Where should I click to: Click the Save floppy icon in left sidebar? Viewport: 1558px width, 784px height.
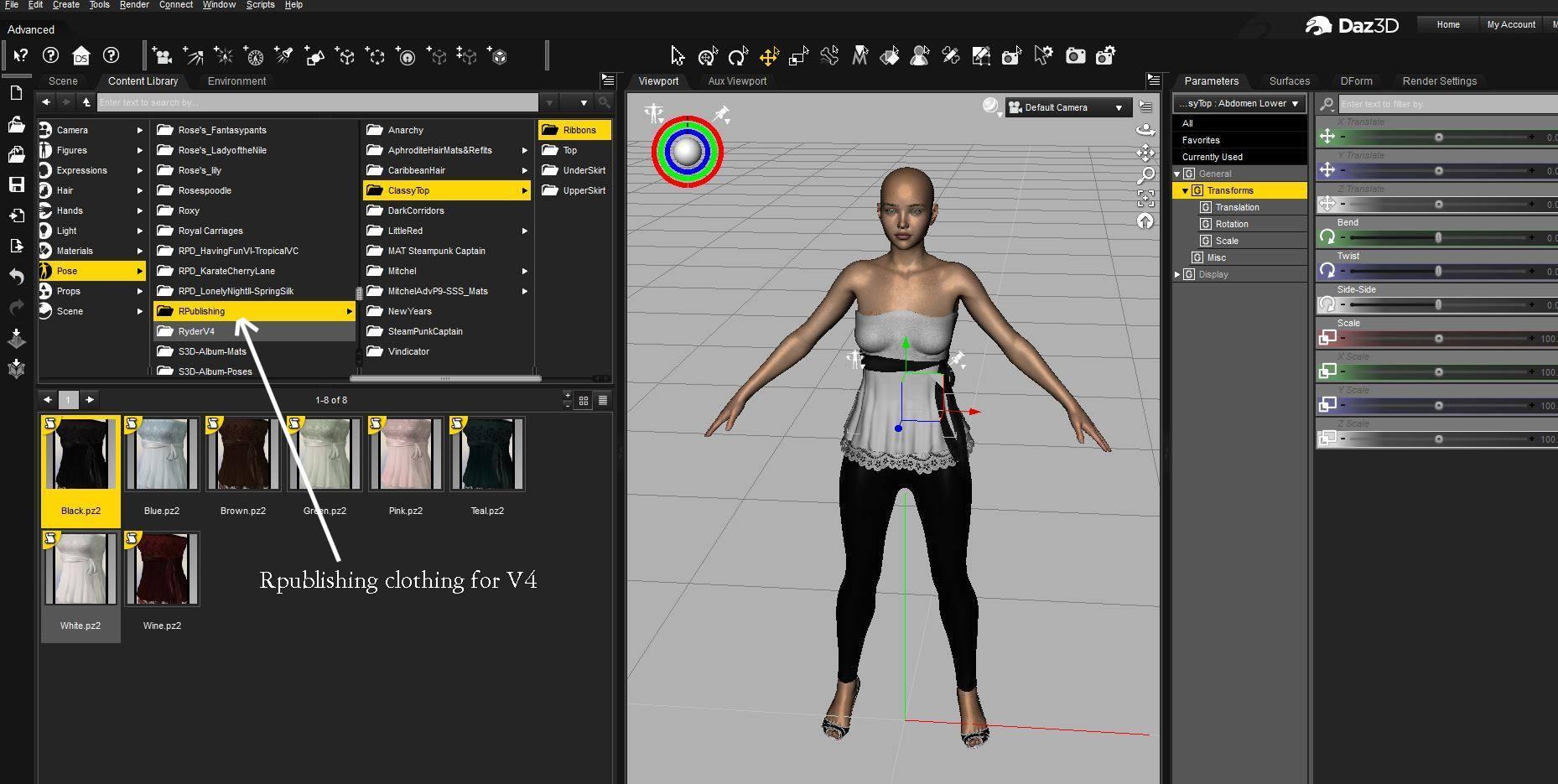[x=16, y=184]
